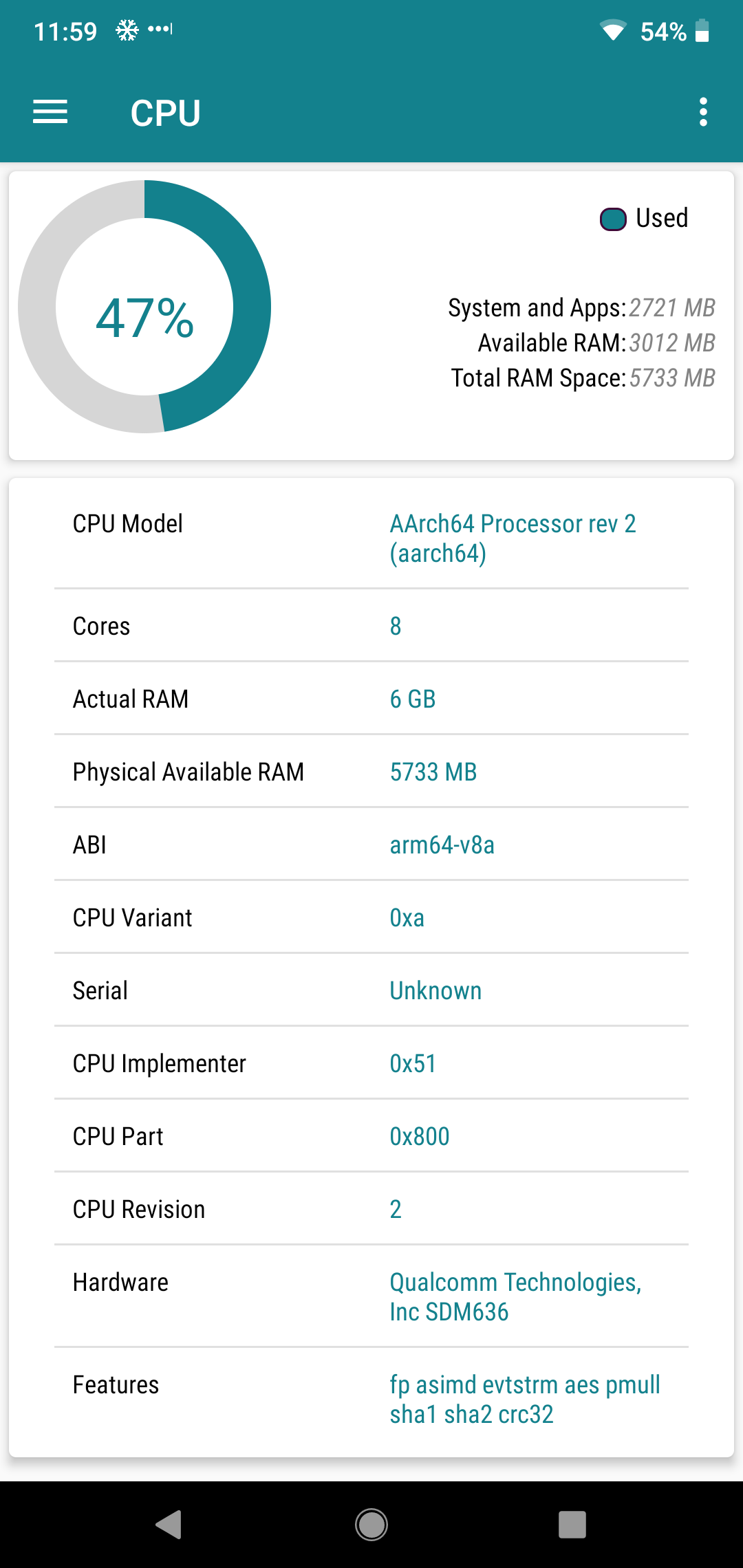Select the CPU Model row
The width and height of the screenshot is (743, 1568).
pyautogui.click(x=371, y=538)
